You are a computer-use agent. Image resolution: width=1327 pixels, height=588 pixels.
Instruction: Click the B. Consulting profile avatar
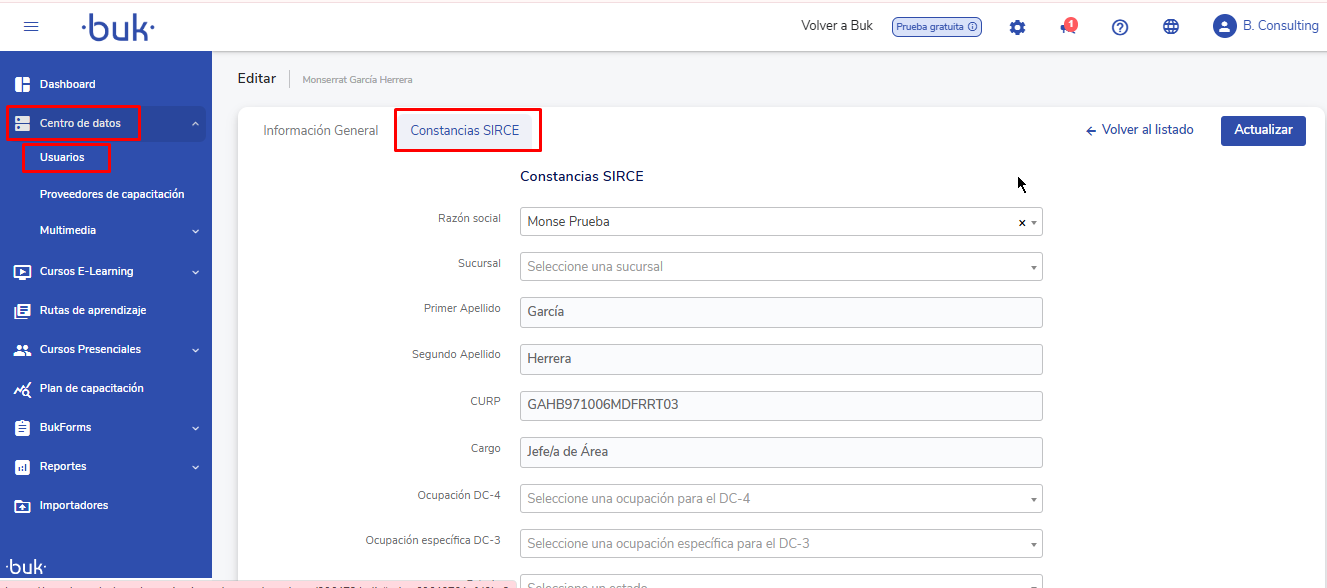coord(1224,27)
